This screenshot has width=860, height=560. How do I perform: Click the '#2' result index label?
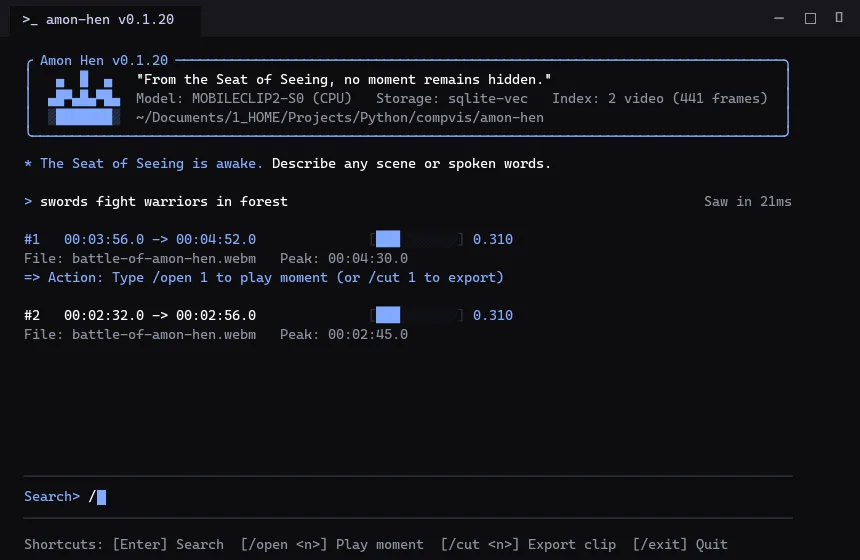click(x=32, y=315)
